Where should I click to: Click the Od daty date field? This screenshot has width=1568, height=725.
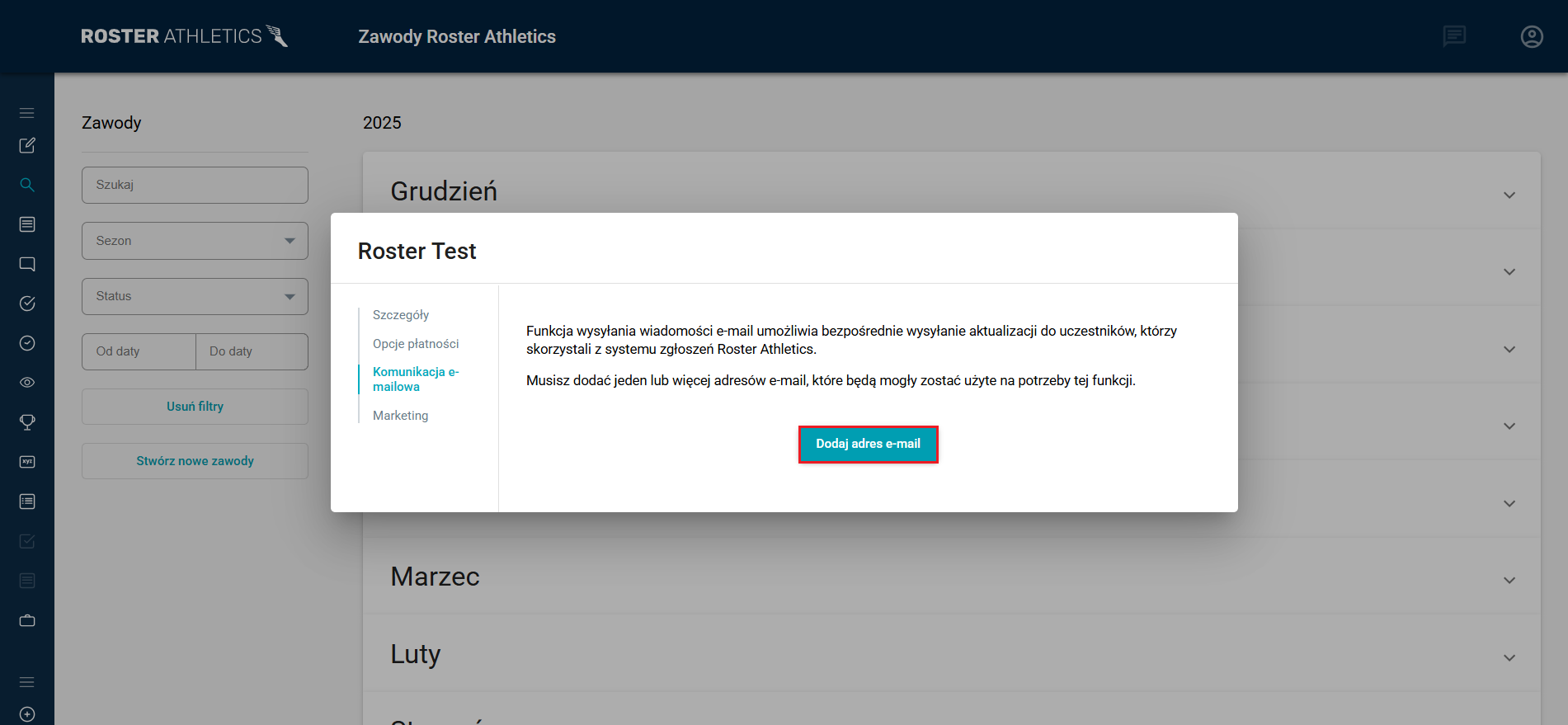[x=139, y=351]
